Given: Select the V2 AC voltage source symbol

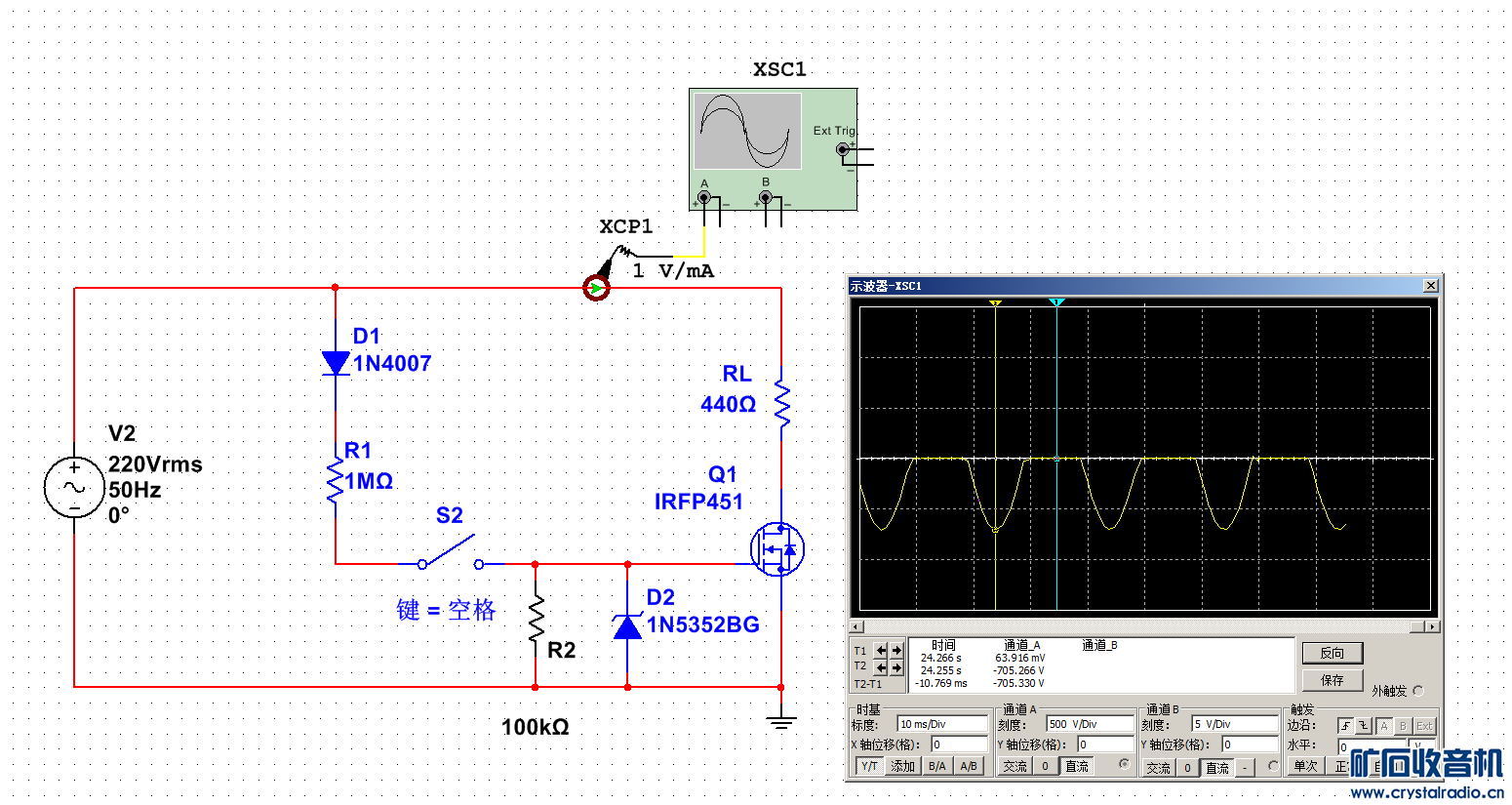Looking at the screenshot, I should 74,487.
